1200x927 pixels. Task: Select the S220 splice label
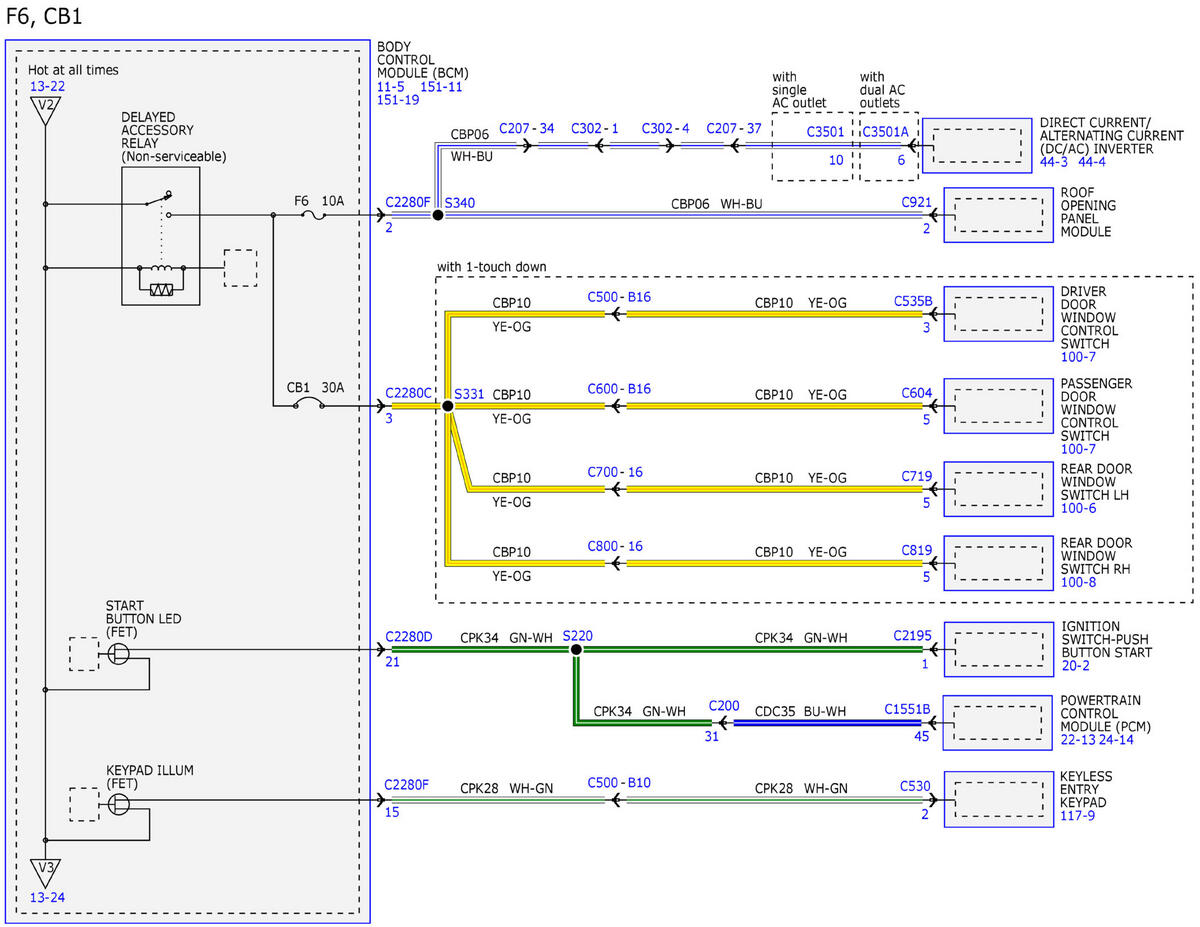pyautogui.click(x=579, y=636)
